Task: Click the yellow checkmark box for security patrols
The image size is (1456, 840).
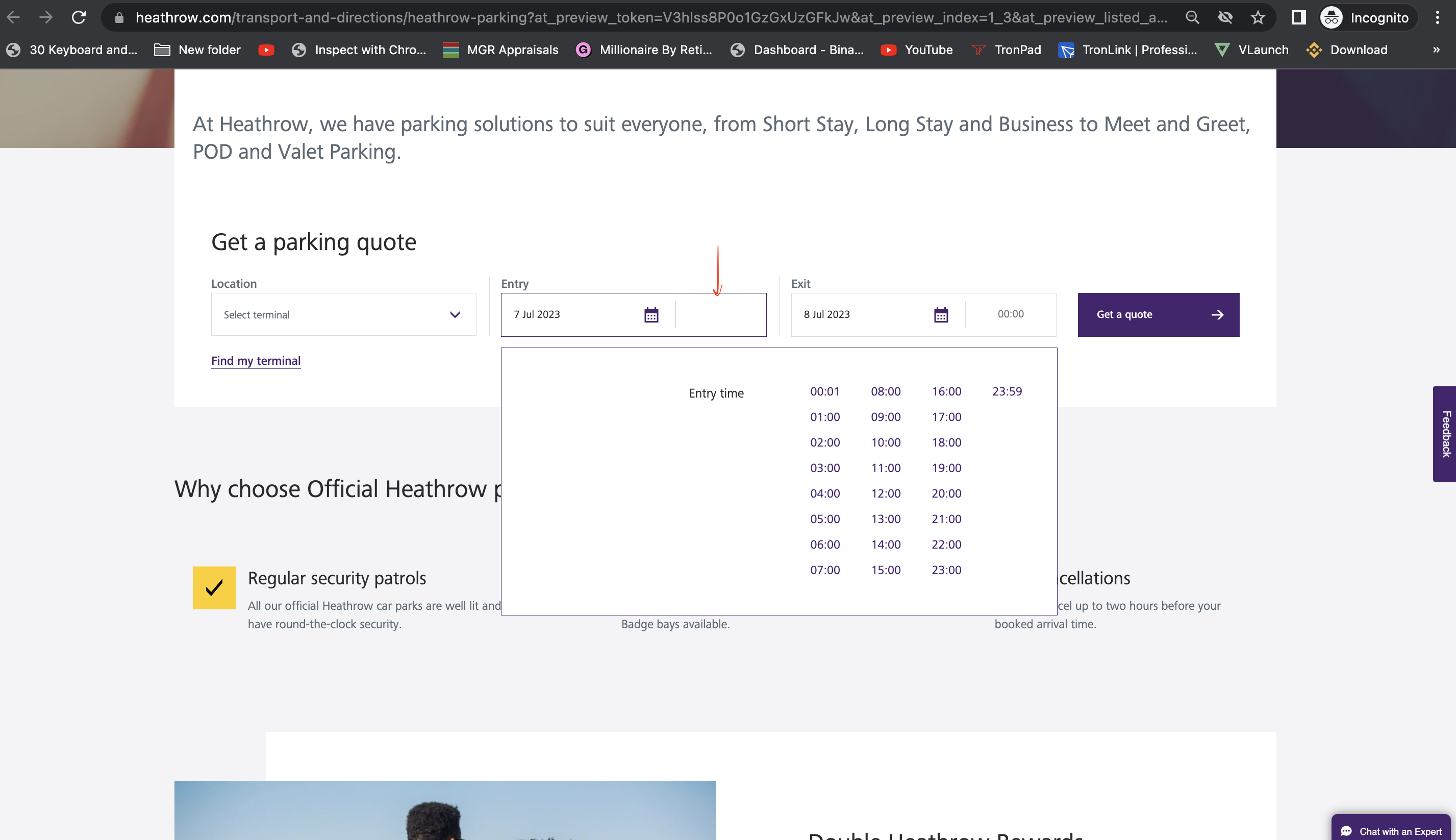Action: click(214, 587)
